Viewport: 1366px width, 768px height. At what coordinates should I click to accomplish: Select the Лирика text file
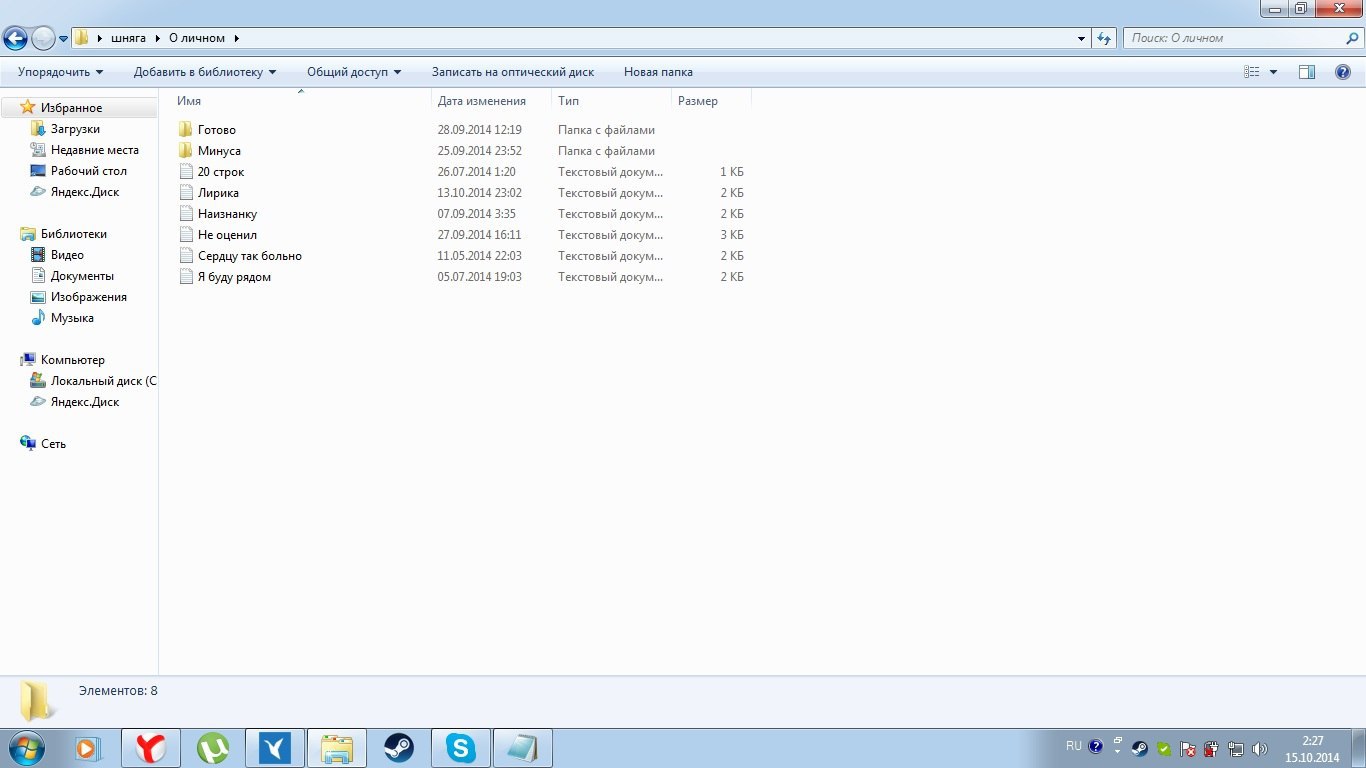pyautogui.click(x=218, y=193)
